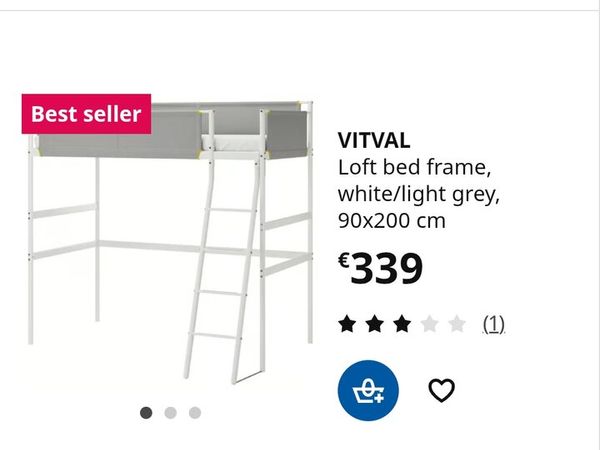
Task: Click the first filled rating star
Action: click(x=347, y=324)
